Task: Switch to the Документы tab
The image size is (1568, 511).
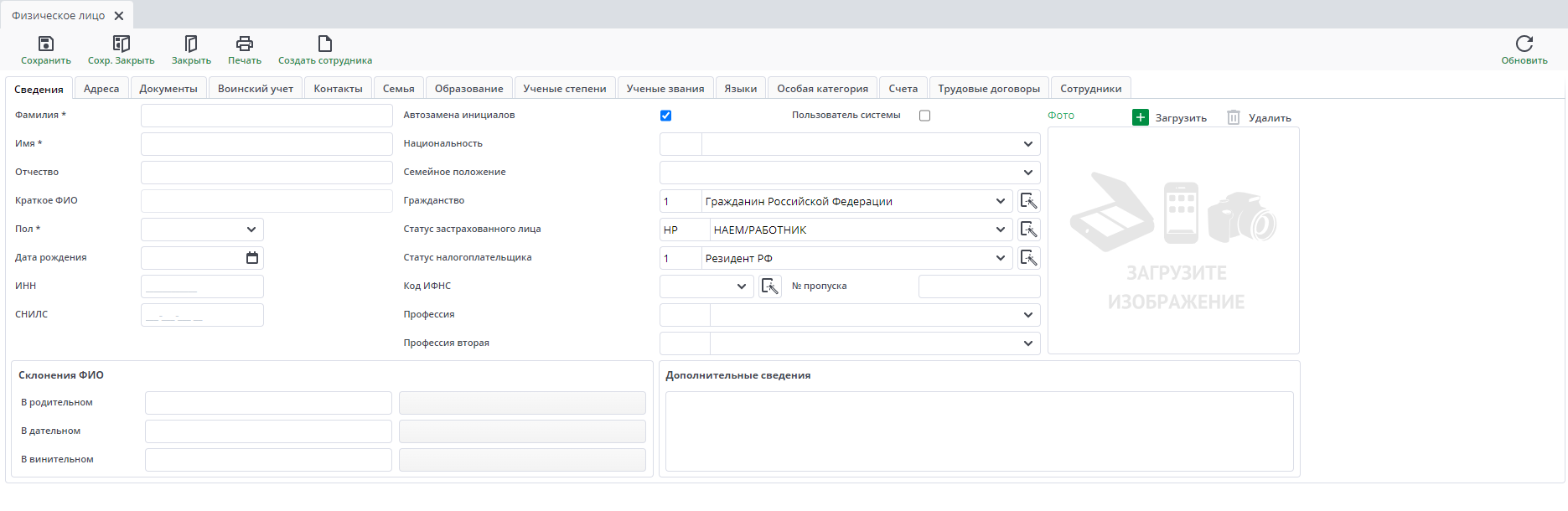Action: (x=168, y=89)
